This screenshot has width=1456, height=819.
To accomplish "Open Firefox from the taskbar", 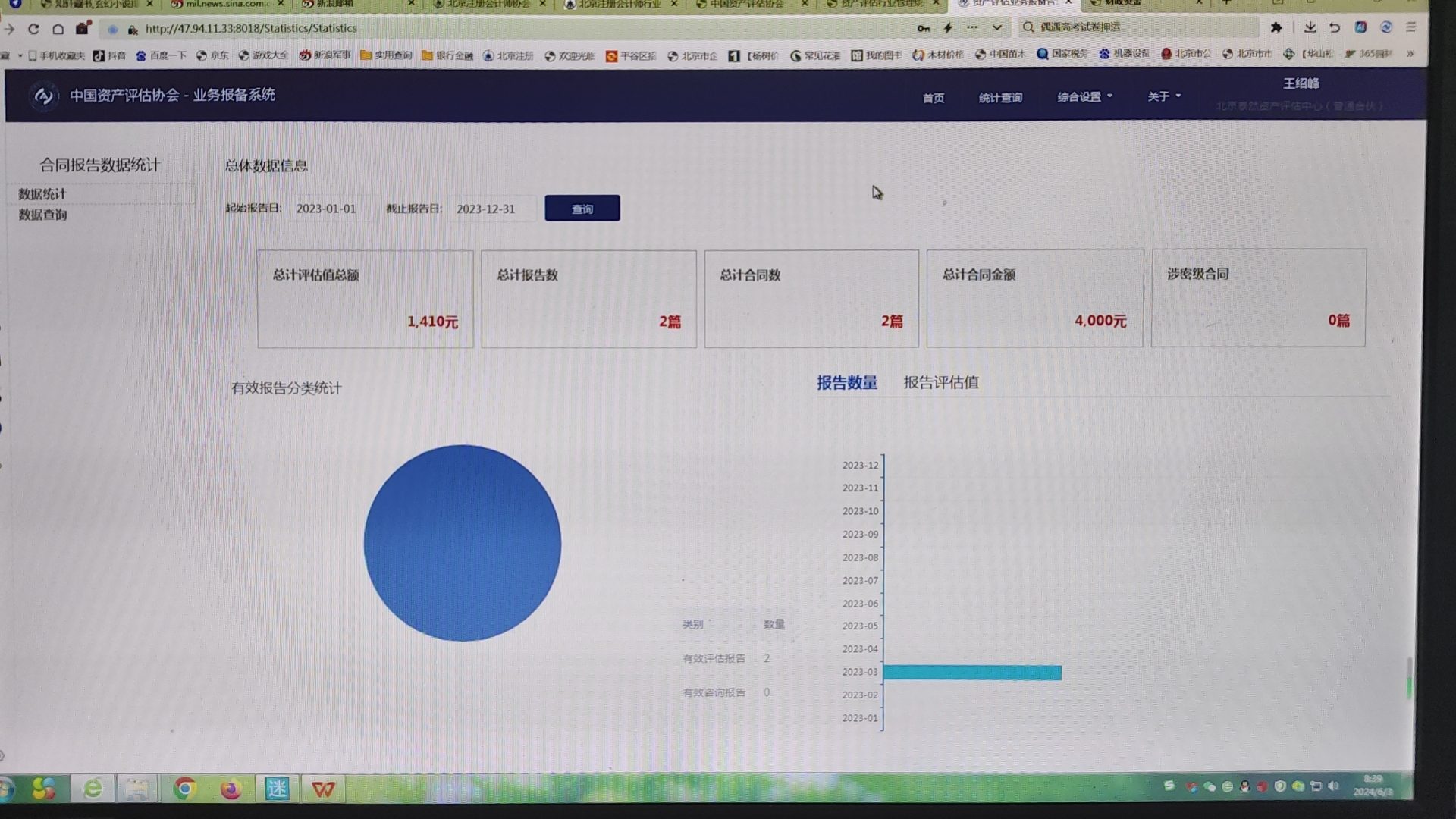I will (231, 789).
